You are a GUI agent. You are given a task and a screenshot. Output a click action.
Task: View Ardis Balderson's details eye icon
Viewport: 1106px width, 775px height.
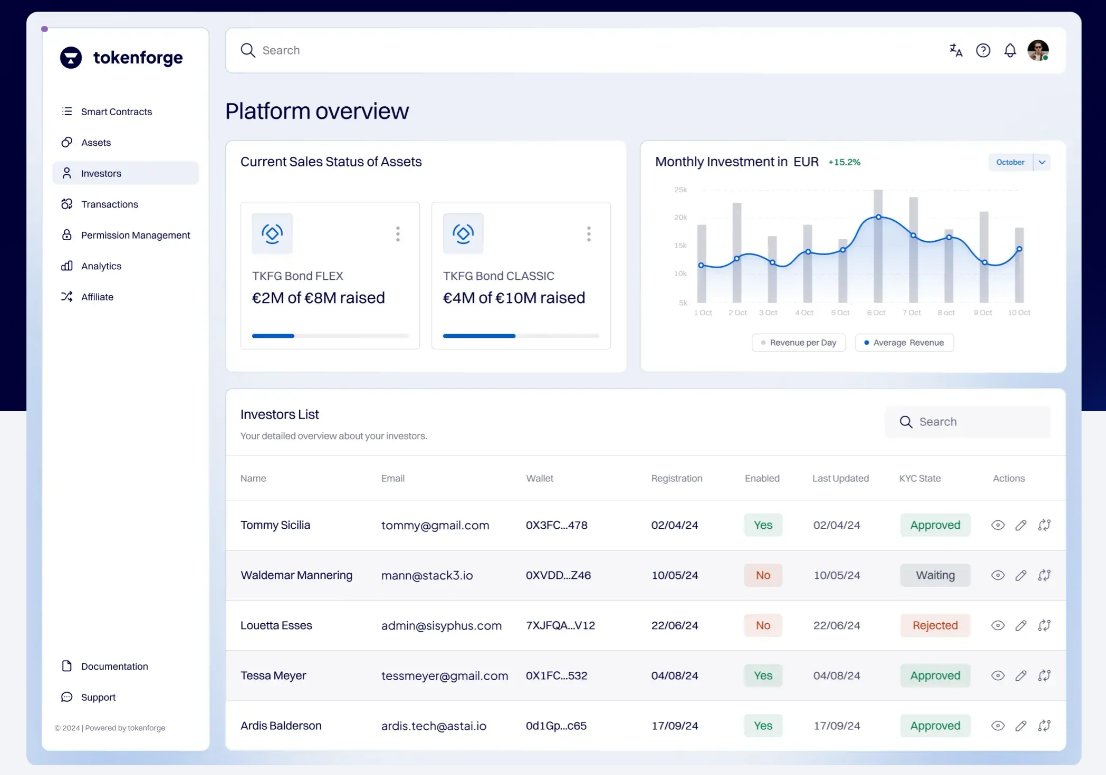[997, 725]
